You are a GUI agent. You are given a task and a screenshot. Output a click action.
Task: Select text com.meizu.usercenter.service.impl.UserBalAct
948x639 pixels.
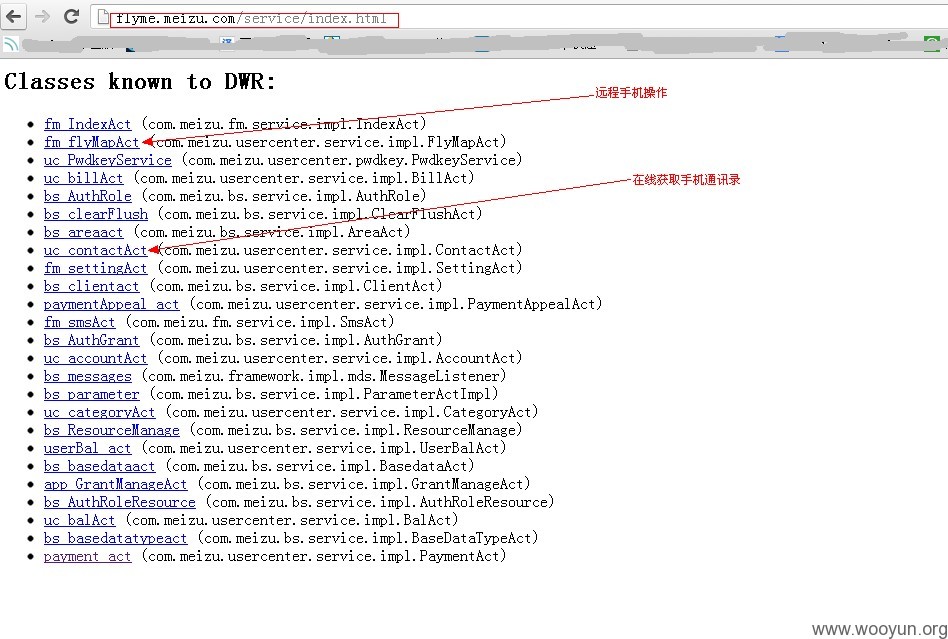pos(323,449)
